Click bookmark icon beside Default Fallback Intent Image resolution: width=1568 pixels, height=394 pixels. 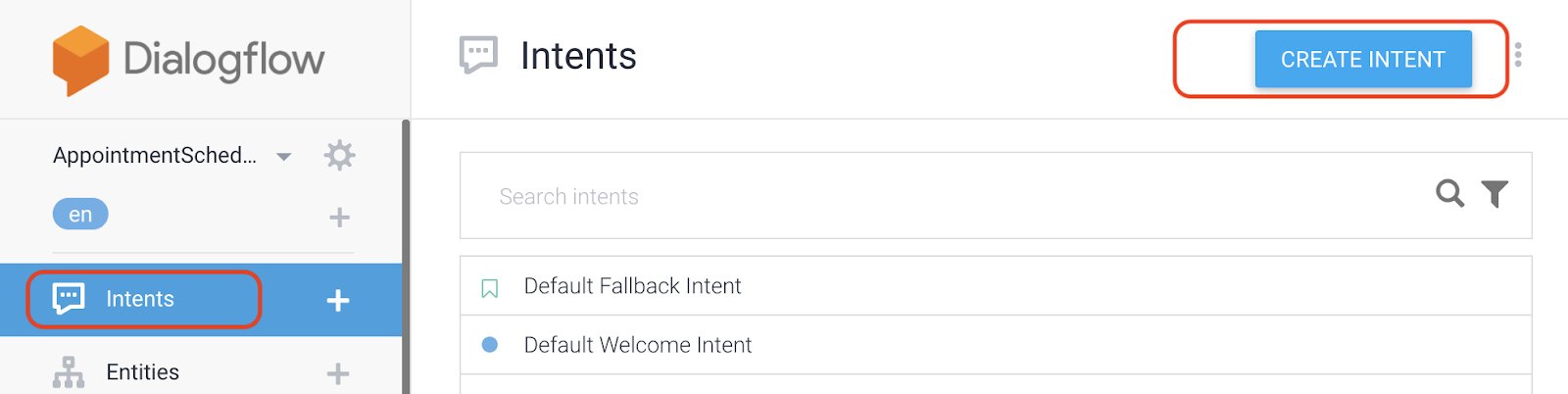490,287
